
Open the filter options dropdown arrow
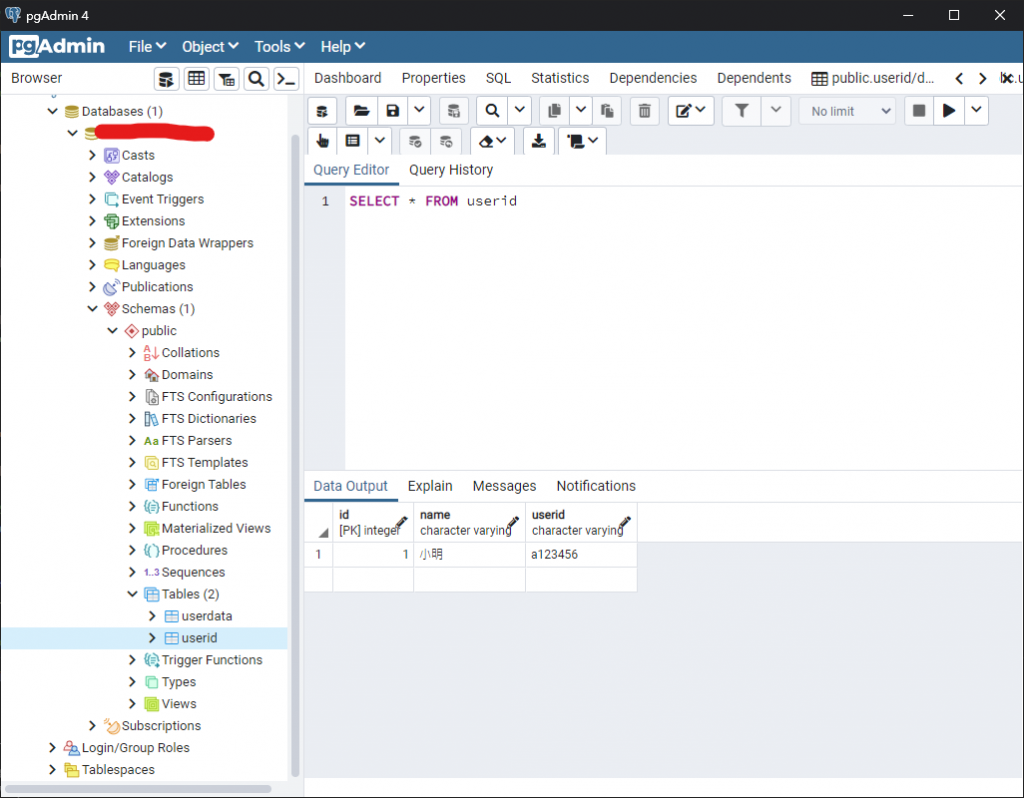click(x=776, y=111)
